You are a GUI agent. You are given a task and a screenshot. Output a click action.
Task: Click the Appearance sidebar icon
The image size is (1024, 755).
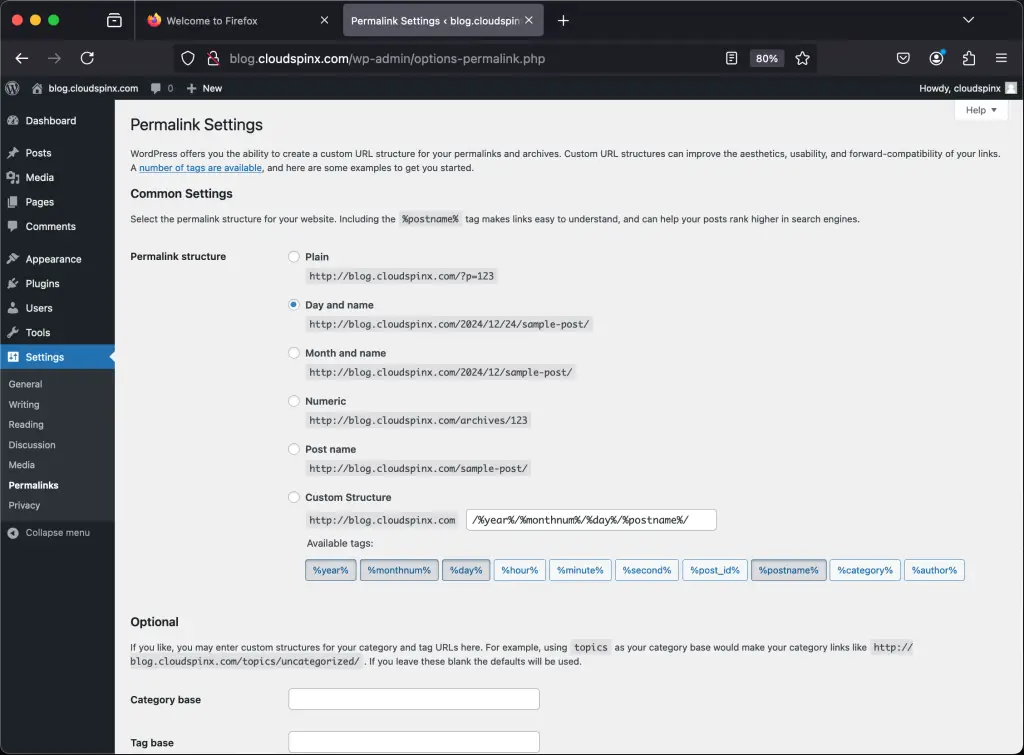13,258
